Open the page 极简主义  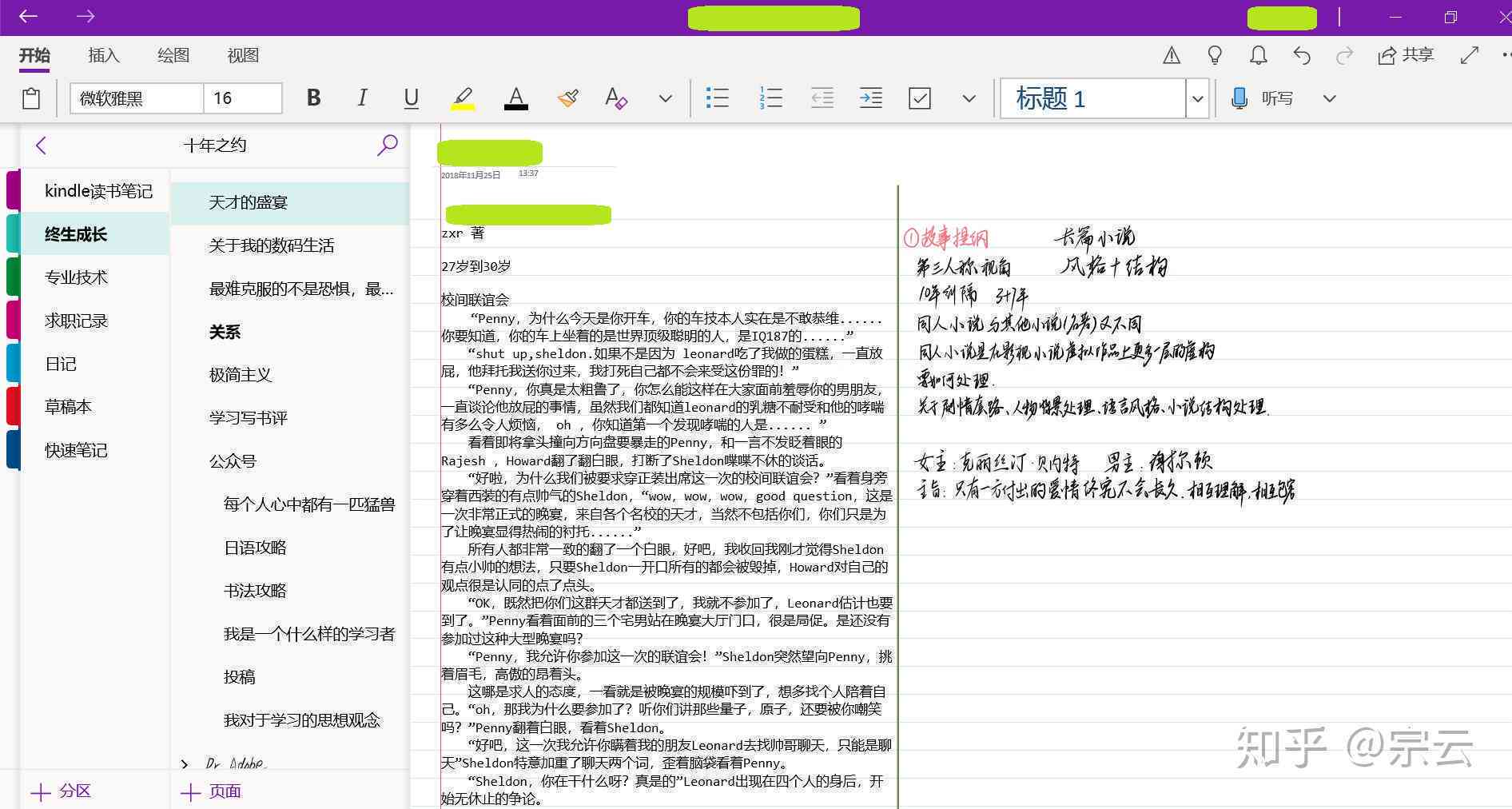[290, 375]
